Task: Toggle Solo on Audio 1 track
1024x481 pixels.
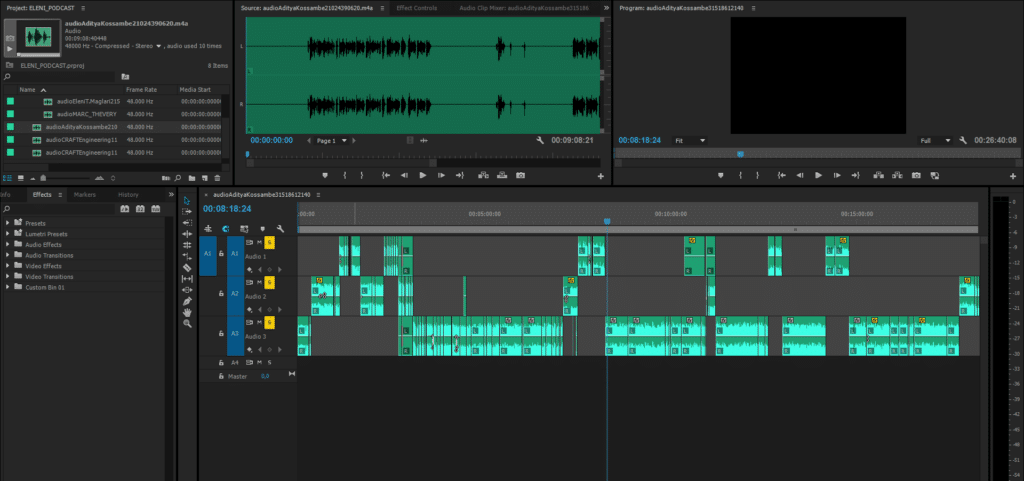Action: [x=269, y=242]
